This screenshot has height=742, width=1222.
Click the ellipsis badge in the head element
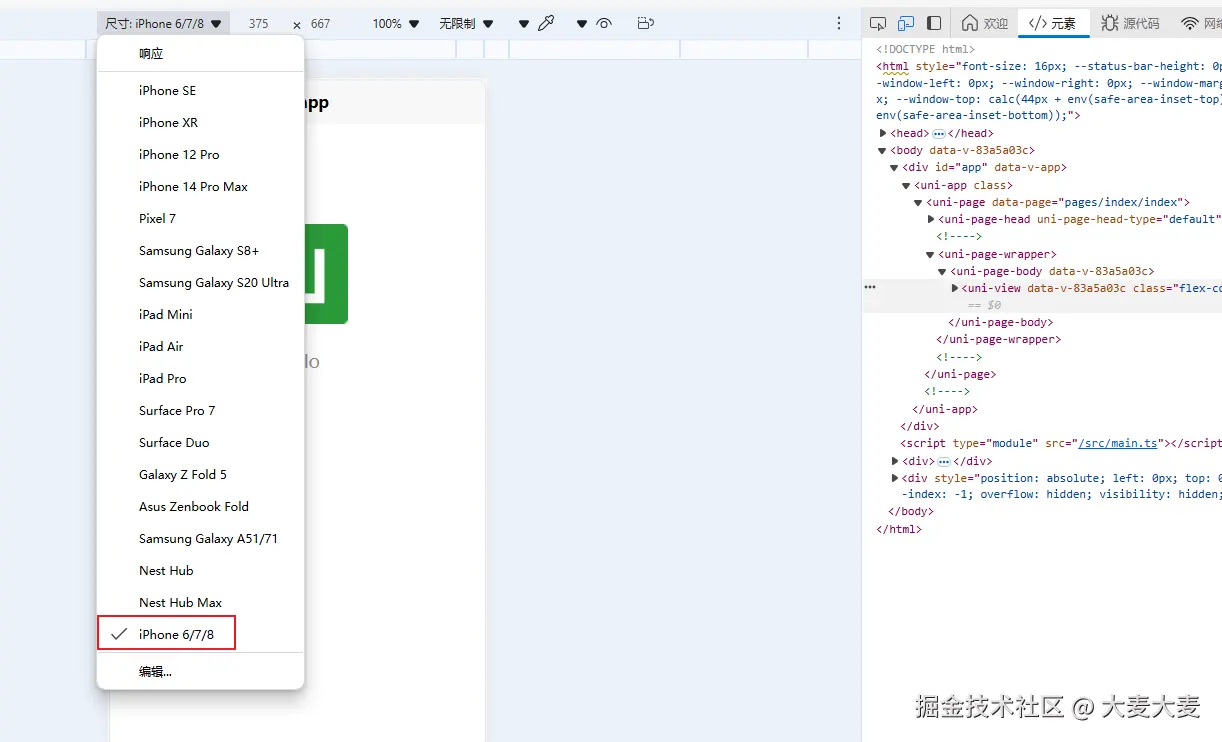point(939,133)
